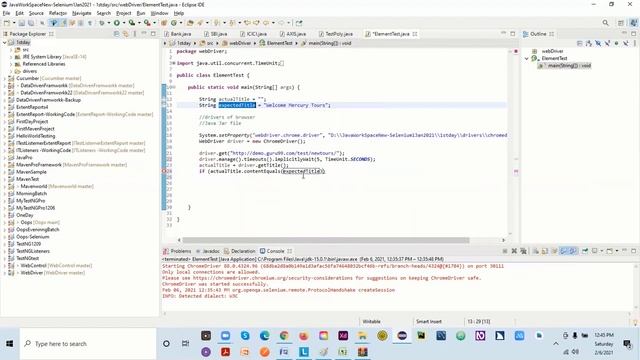Click the Windows Start button
This screenshot has width=640, height=360.
(x=9, y=344)
